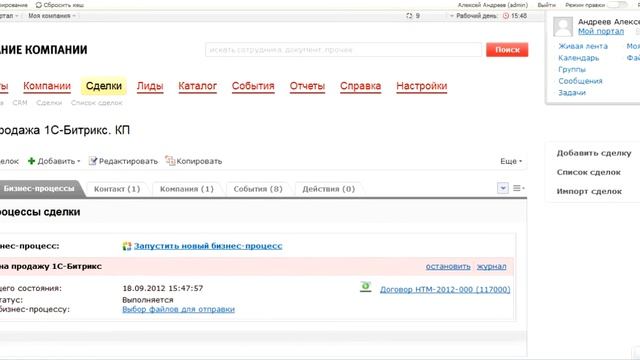640x360 pixels.
Task: Expand the Добавить dropdown menu
Action: pos(78,162)
